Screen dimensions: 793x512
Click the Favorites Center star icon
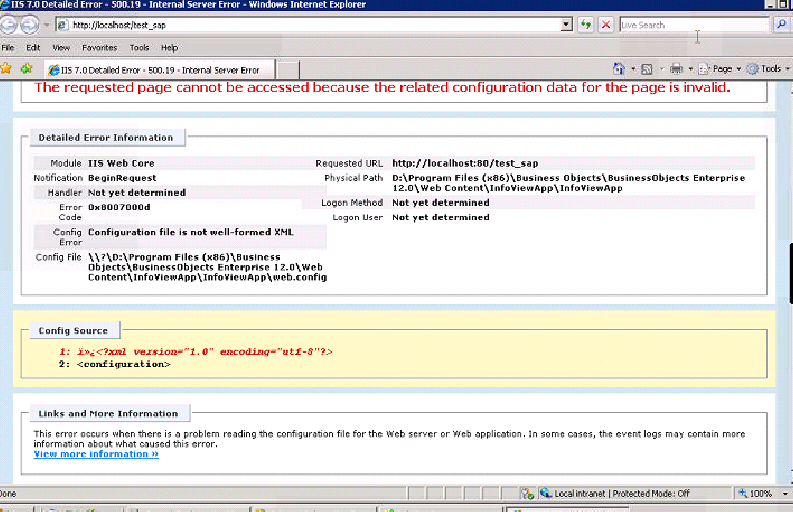6,68
